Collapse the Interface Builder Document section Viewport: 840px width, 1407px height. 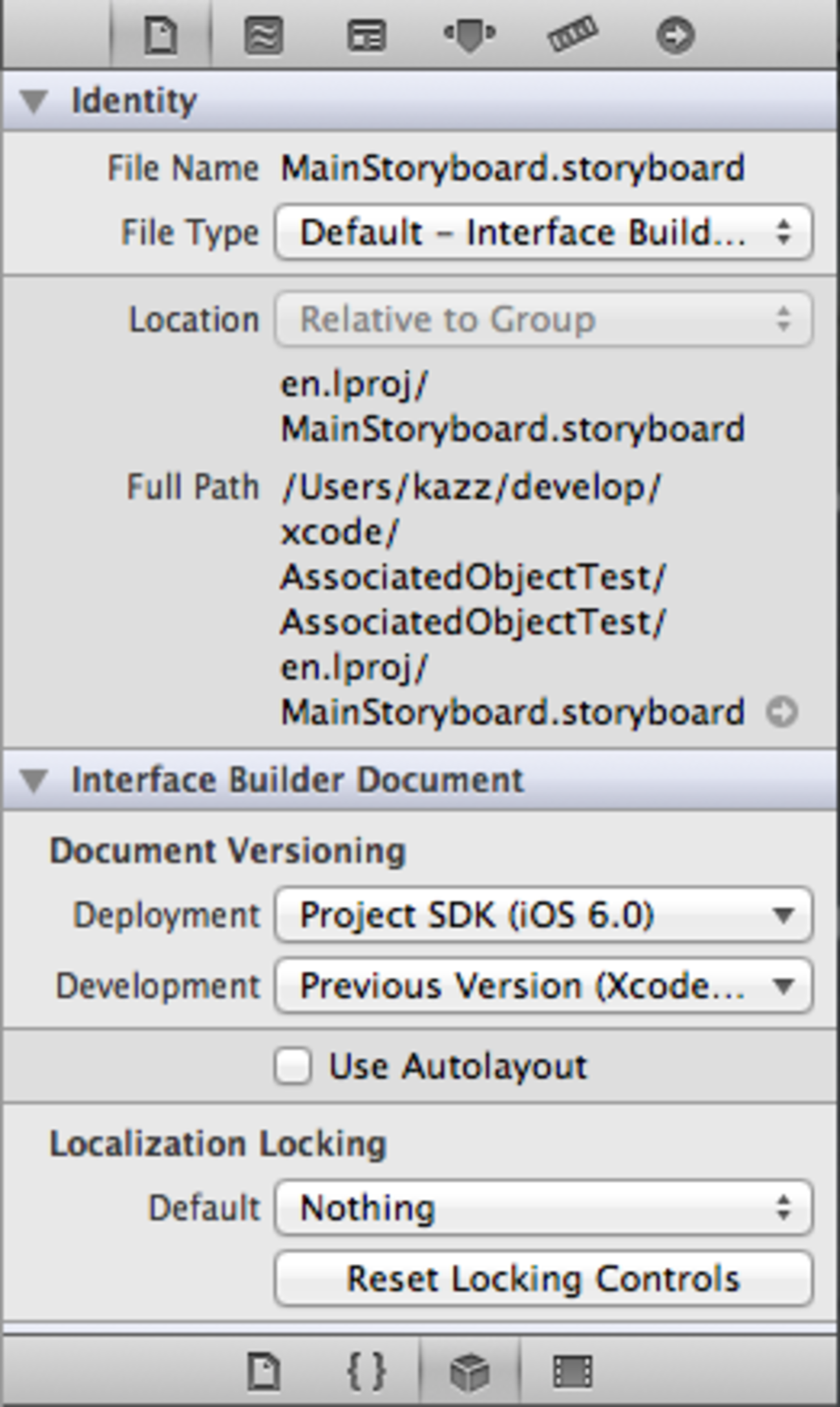click(34, 780)
